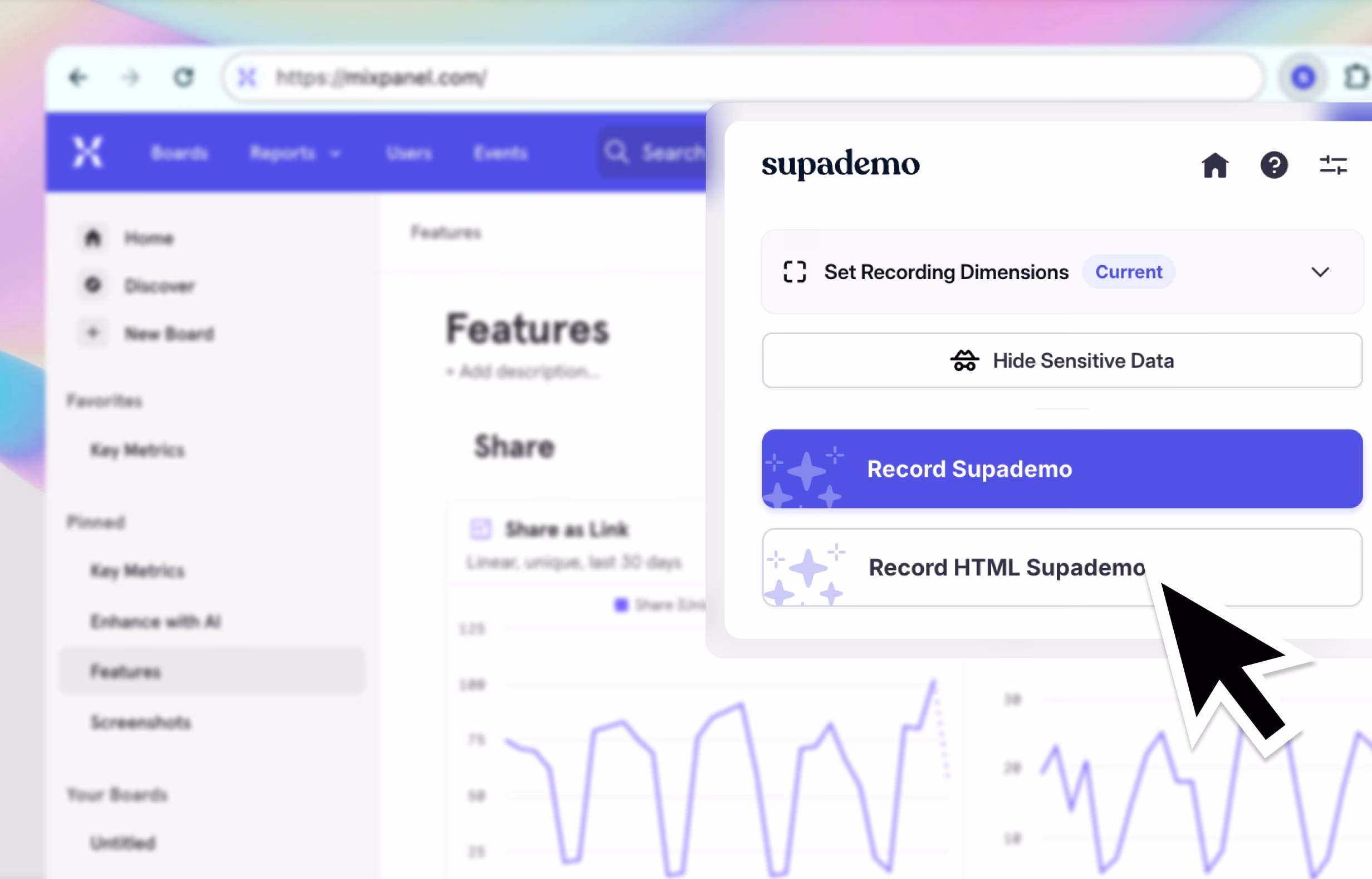
Task: Open Supademo home via the house icon
Action: click(x=1216, y=165)
